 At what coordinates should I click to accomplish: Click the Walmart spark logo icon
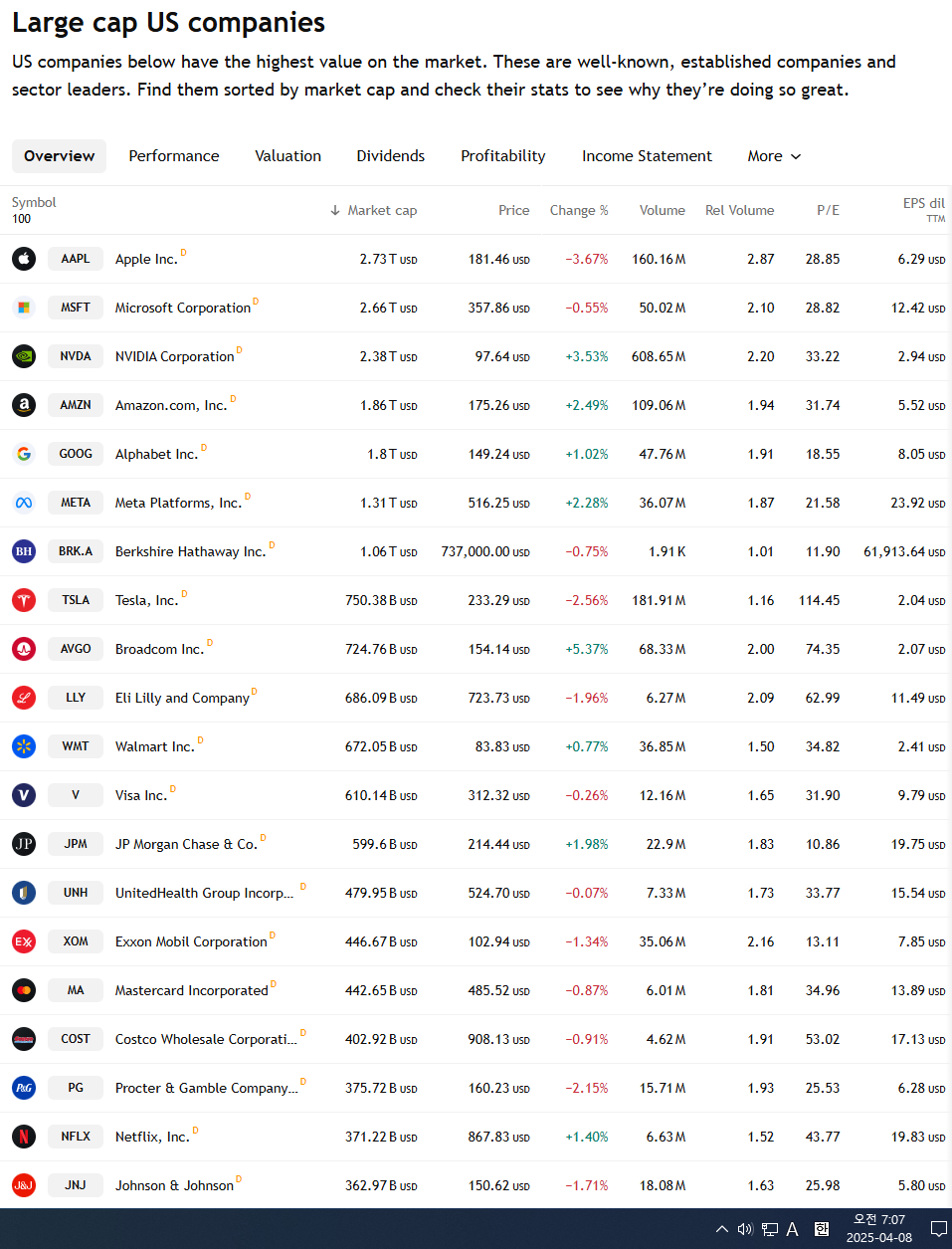tap(24, 746)
